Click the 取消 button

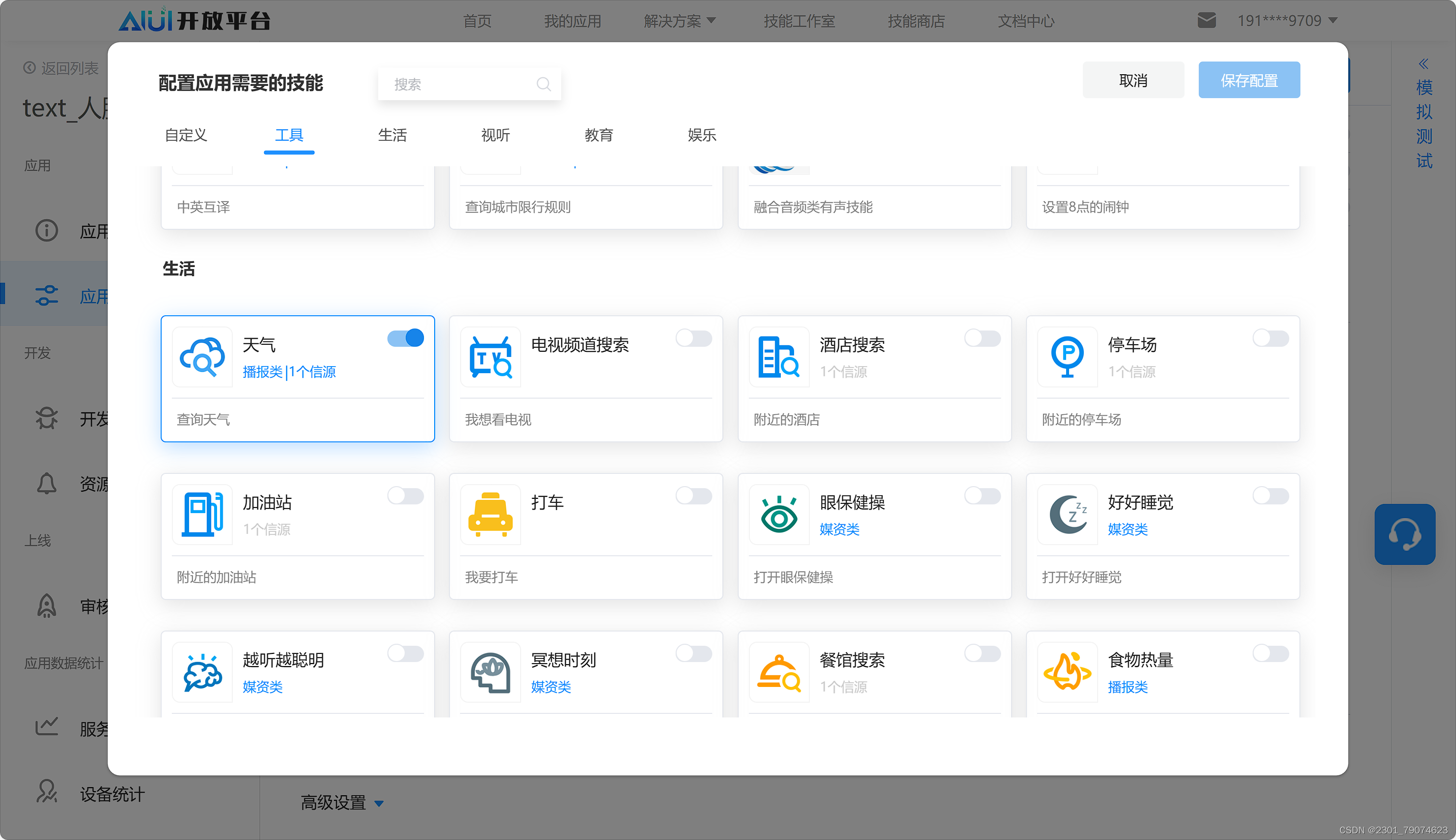[1133, 80]
